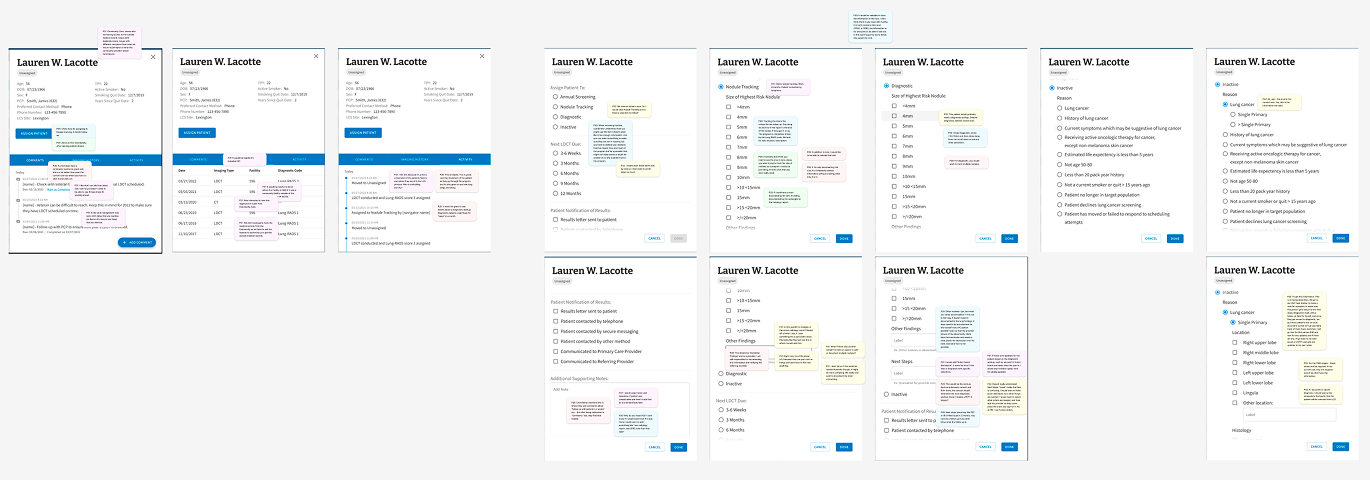Check the Other location box
Viewport: 1370px width, 480px height.
[x=1235, y=402]
